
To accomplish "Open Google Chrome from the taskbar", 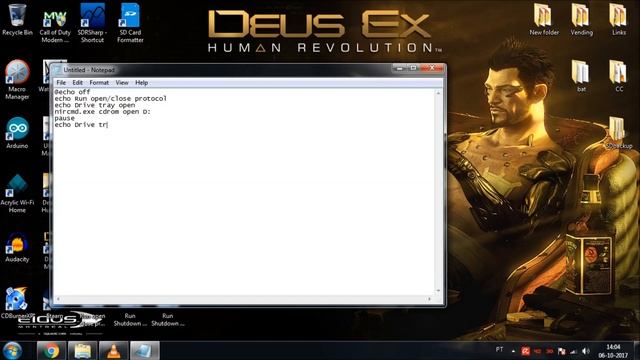I will point(51,351).
